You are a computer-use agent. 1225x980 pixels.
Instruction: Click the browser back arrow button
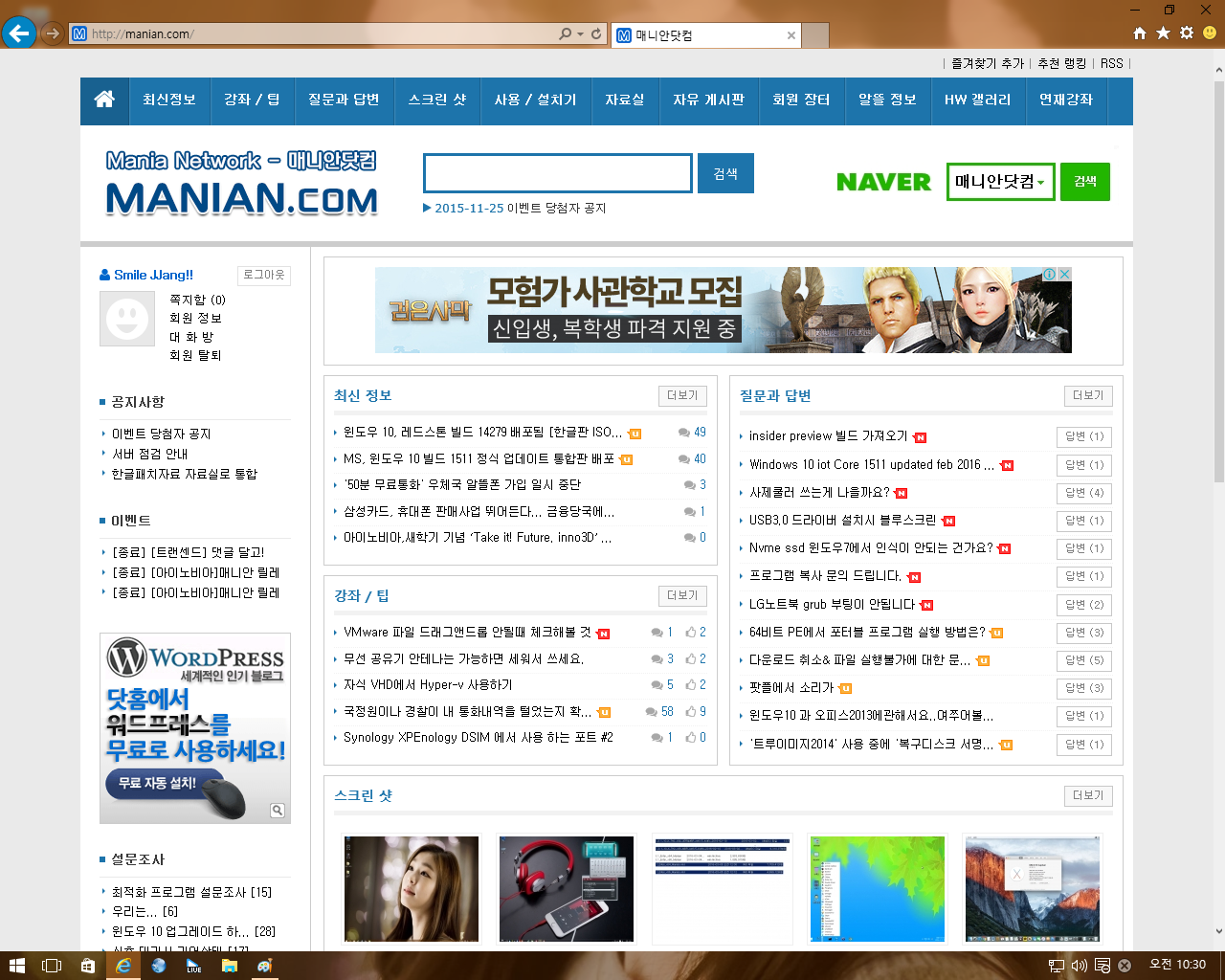click(x=18, y=33)
